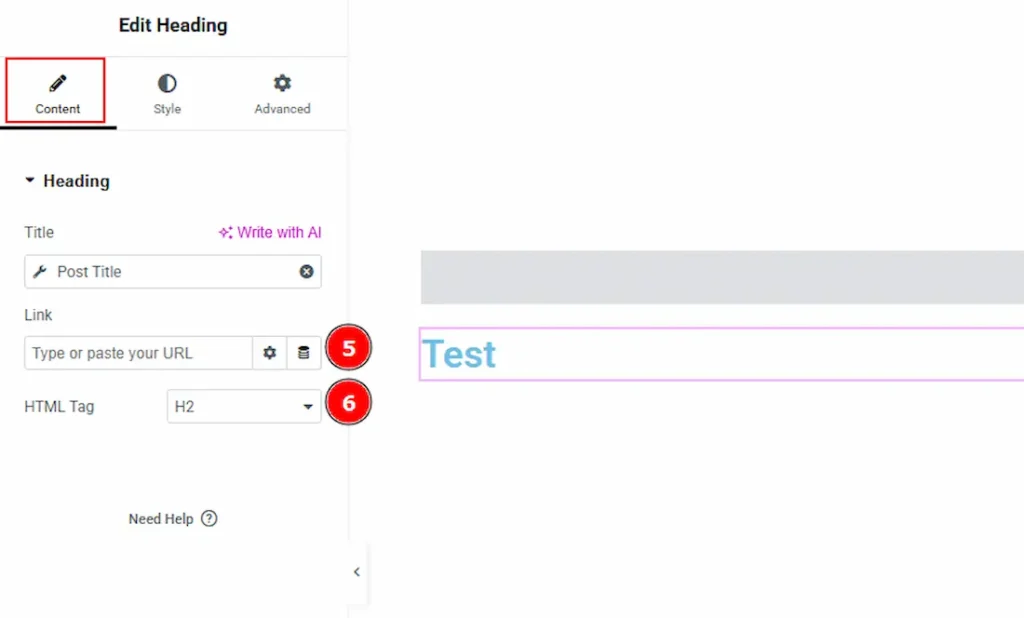Collapse the editor panel with the chevron
This screenshot has width=1024, height=618.
[x=356, y=572]
